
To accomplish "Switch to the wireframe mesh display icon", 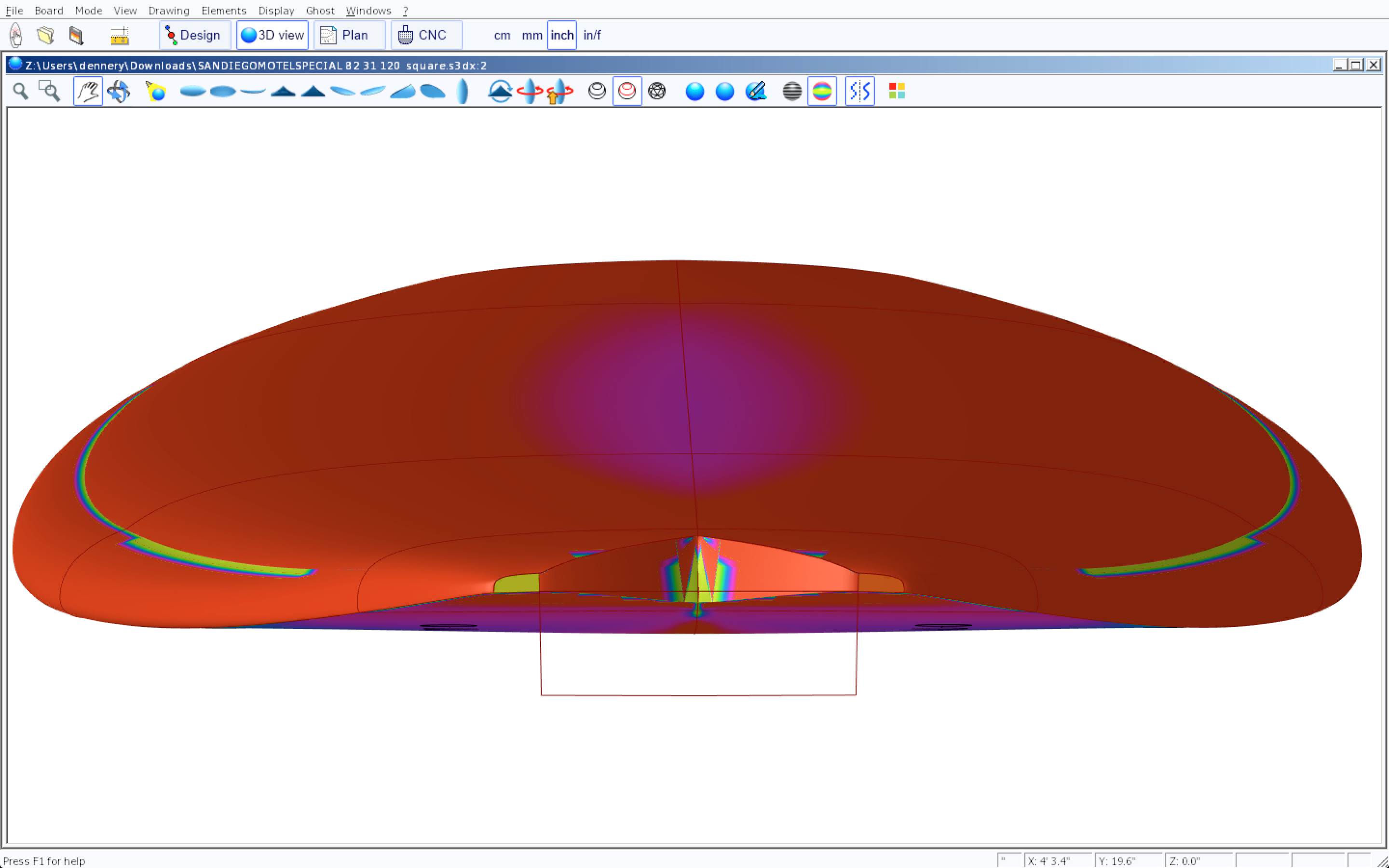I will (656, 91).
